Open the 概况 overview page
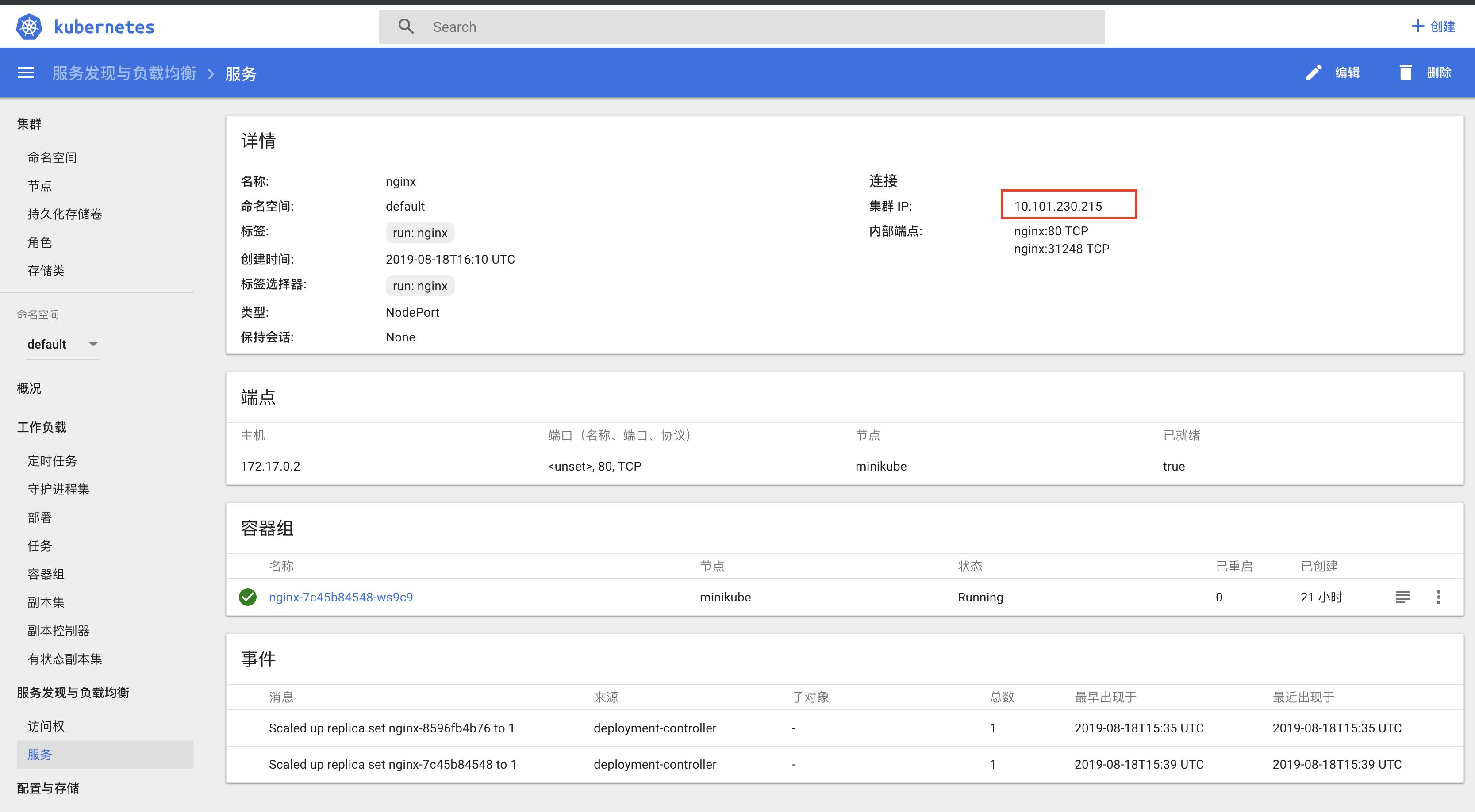Screen dimensions: 1475x812 pyautogui.click(x=29, y=388)
